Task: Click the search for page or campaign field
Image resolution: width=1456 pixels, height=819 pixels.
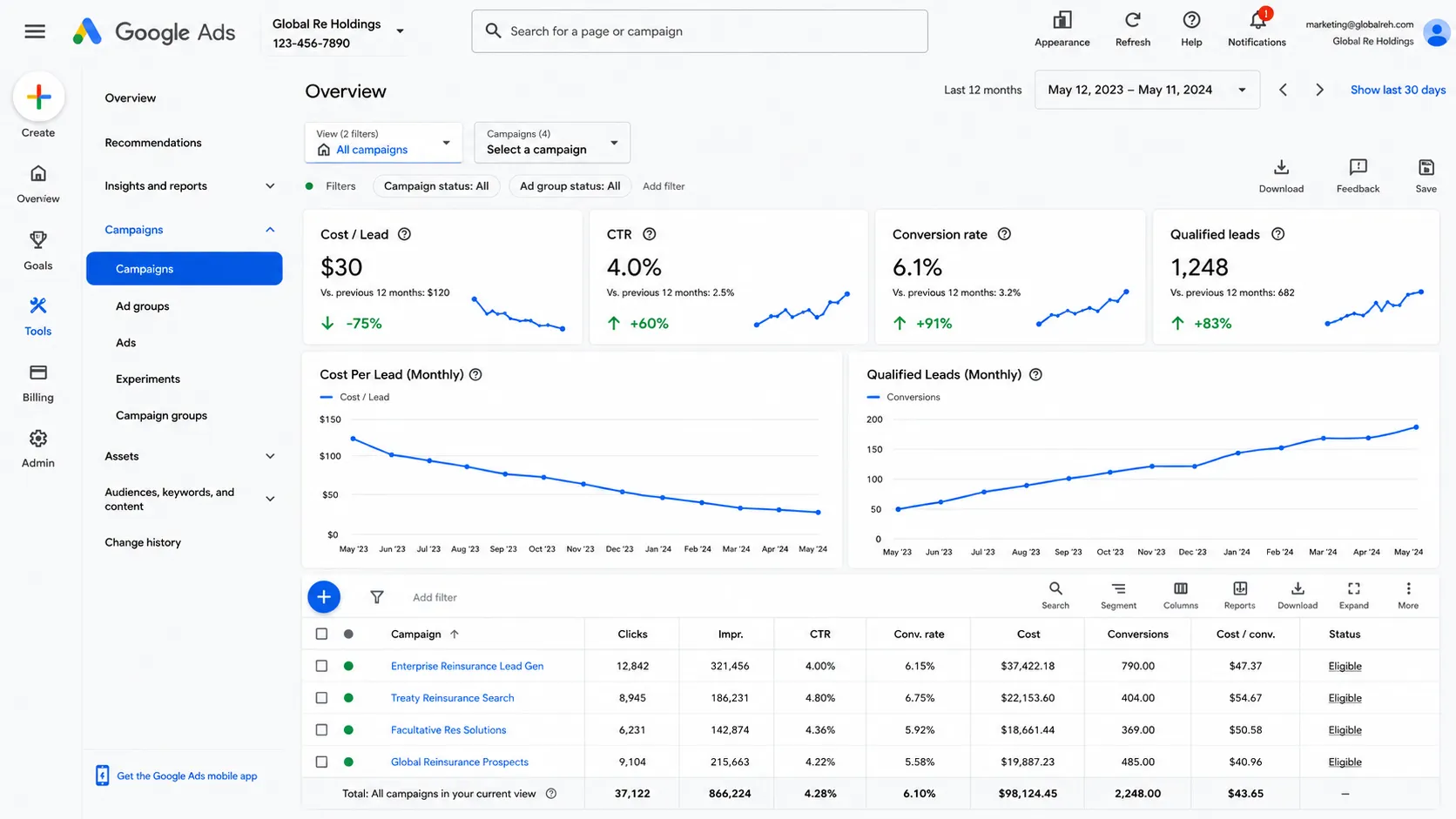Action: point(699,31)
